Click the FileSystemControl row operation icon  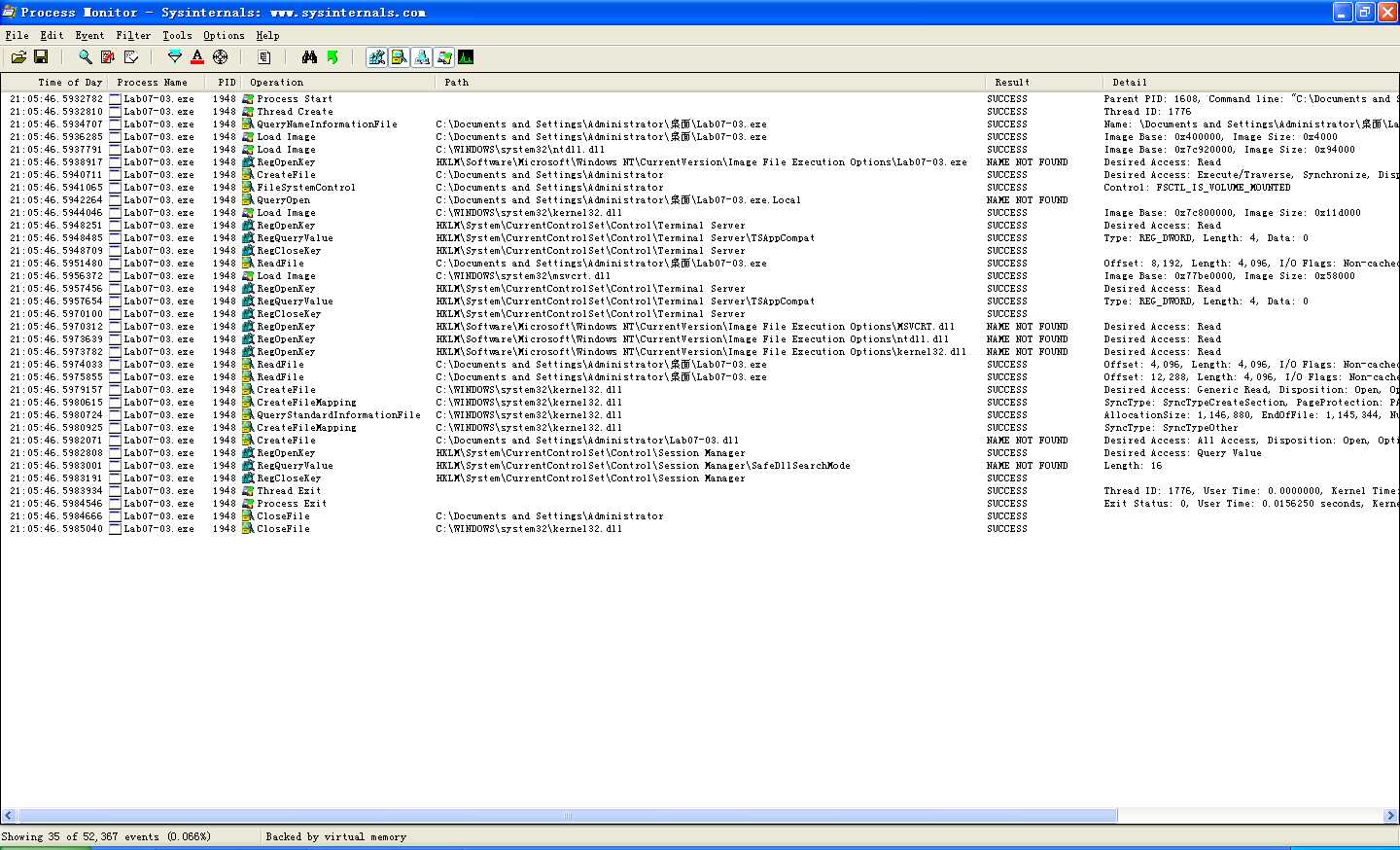[x=248, y=188]
